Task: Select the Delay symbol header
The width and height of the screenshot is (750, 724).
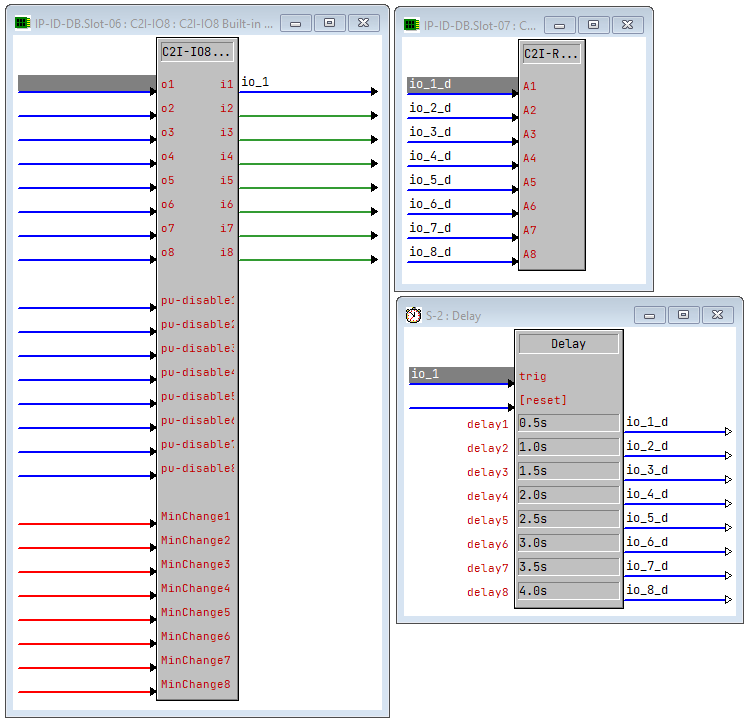Action: coord(568,344)
